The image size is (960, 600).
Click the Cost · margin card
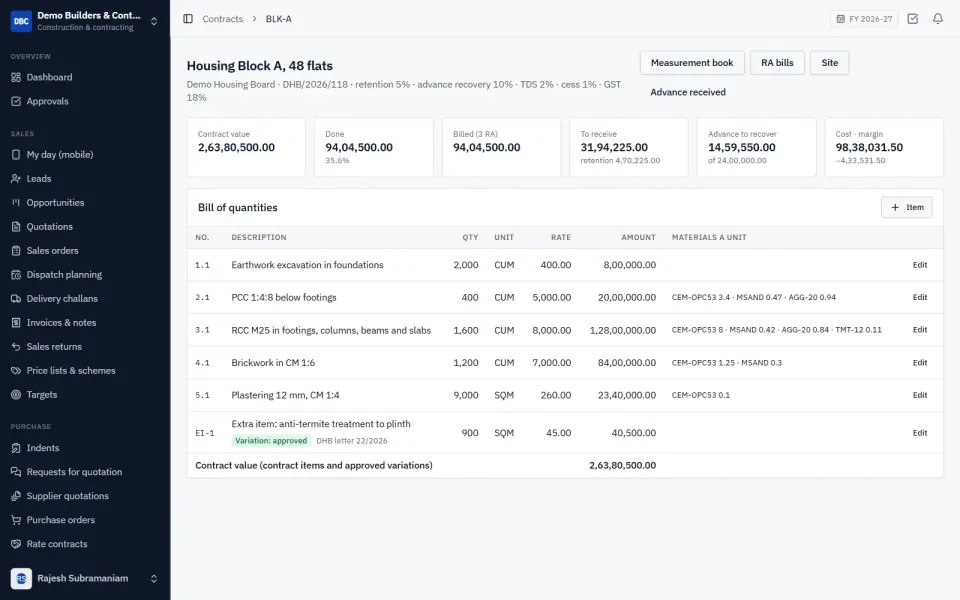coord(884,148)
